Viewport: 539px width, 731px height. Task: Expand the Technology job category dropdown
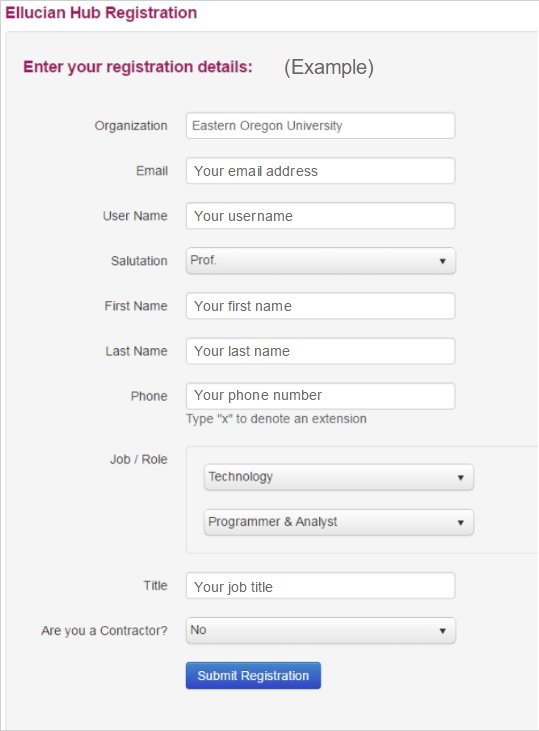click(x=339, y=477)
